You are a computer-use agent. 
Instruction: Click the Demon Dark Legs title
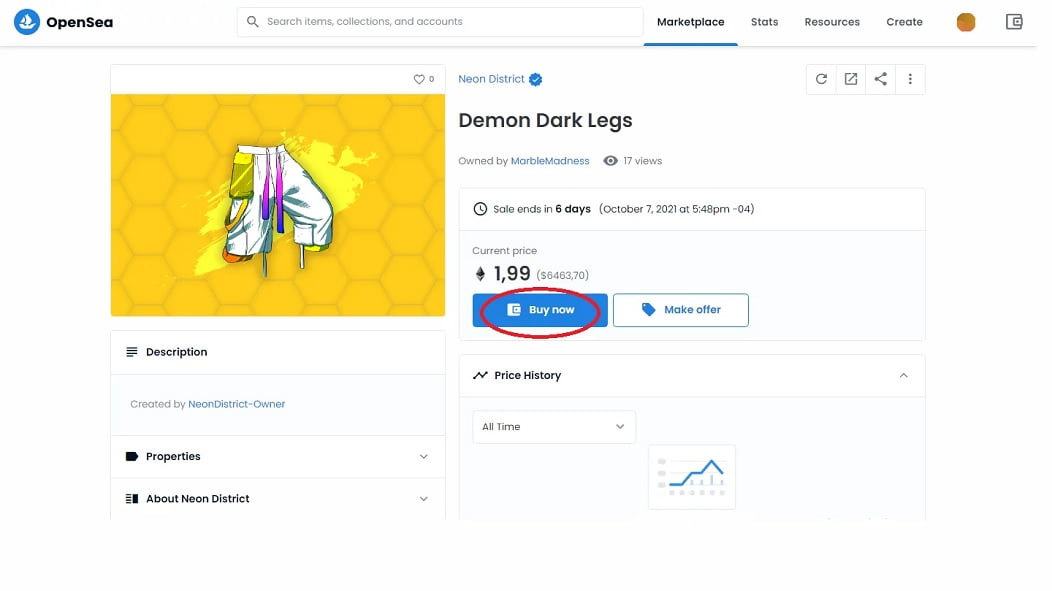pyautogui.click(x=545, y=120)
